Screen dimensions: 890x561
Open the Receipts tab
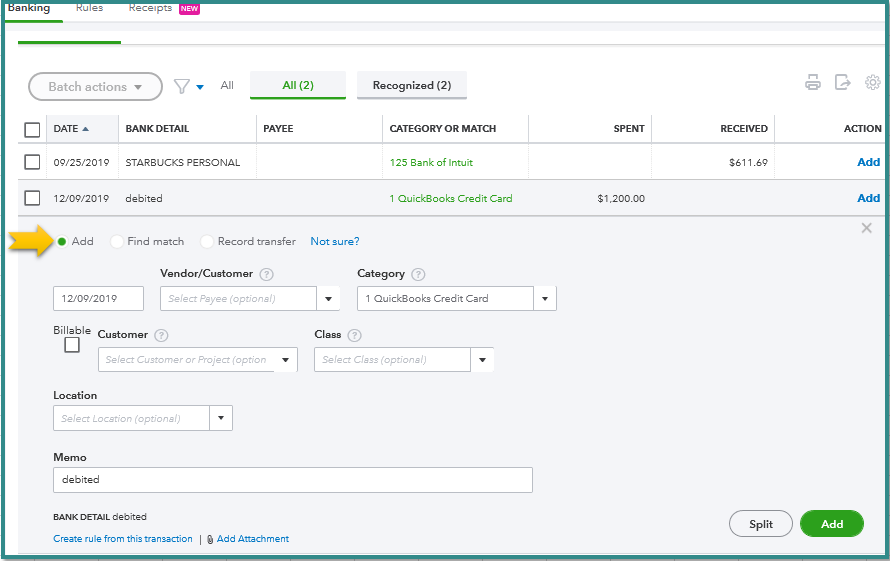point(150,8)
